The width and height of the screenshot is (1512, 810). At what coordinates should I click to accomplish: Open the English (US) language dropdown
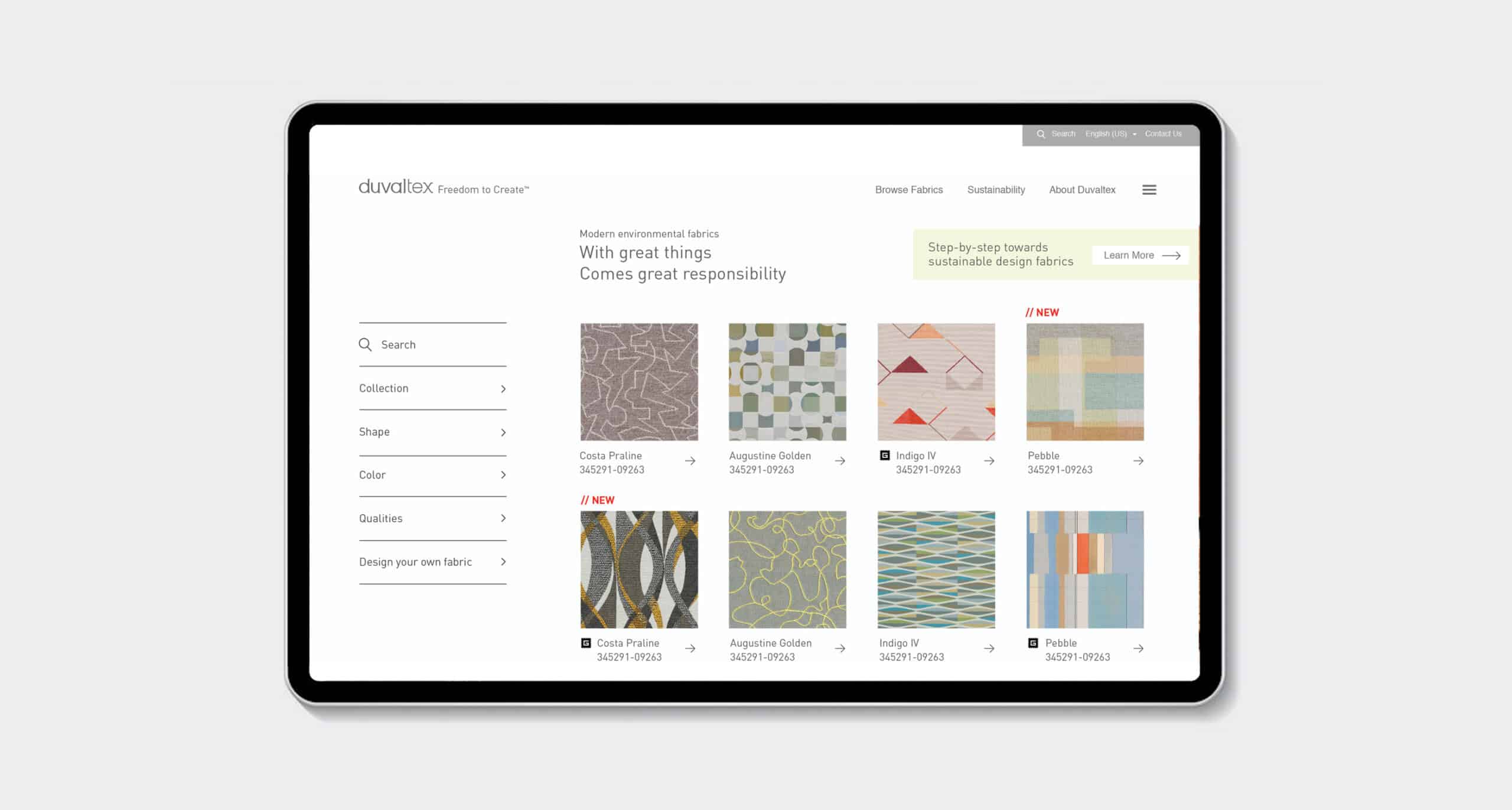(1110, 134)
